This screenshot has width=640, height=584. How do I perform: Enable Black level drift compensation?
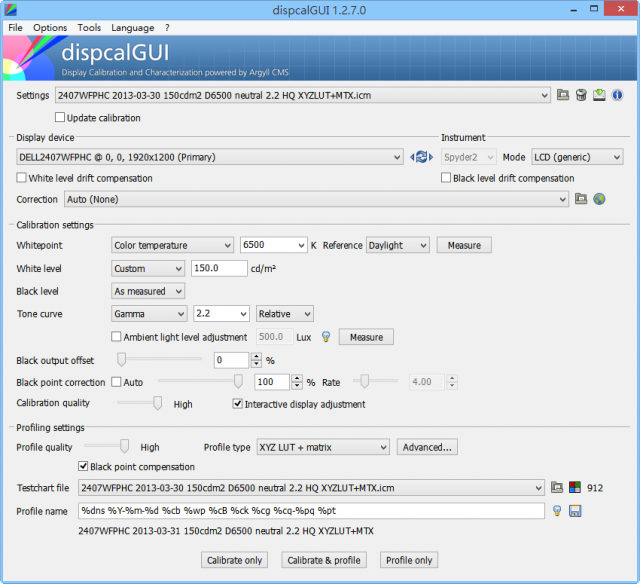pos(446,178)
